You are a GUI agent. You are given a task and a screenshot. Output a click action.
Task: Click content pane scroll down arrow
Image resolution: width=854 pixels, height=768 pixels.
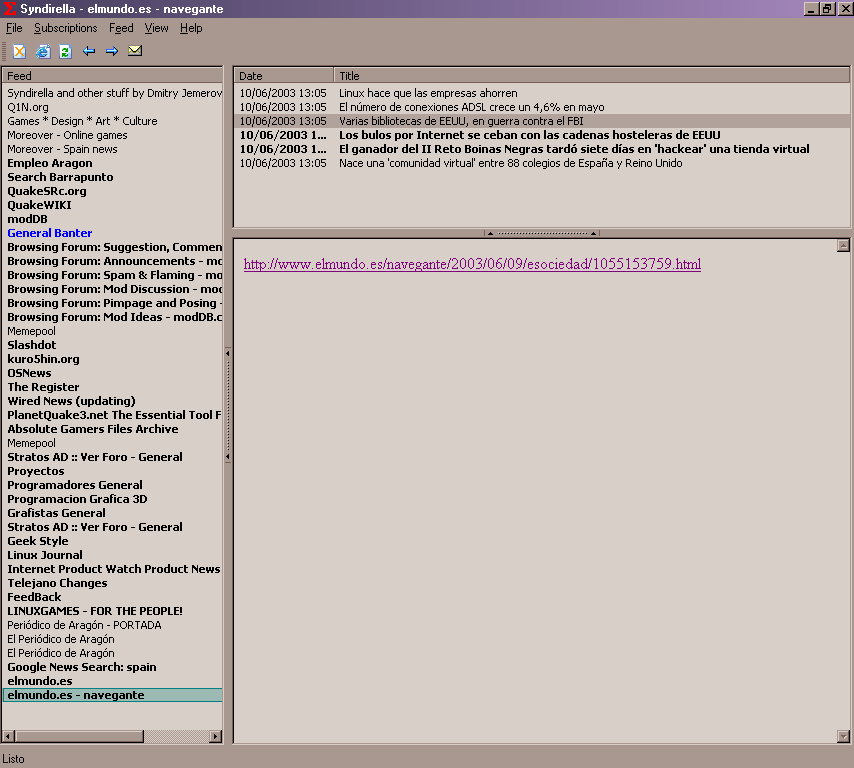tap(843, 736)
